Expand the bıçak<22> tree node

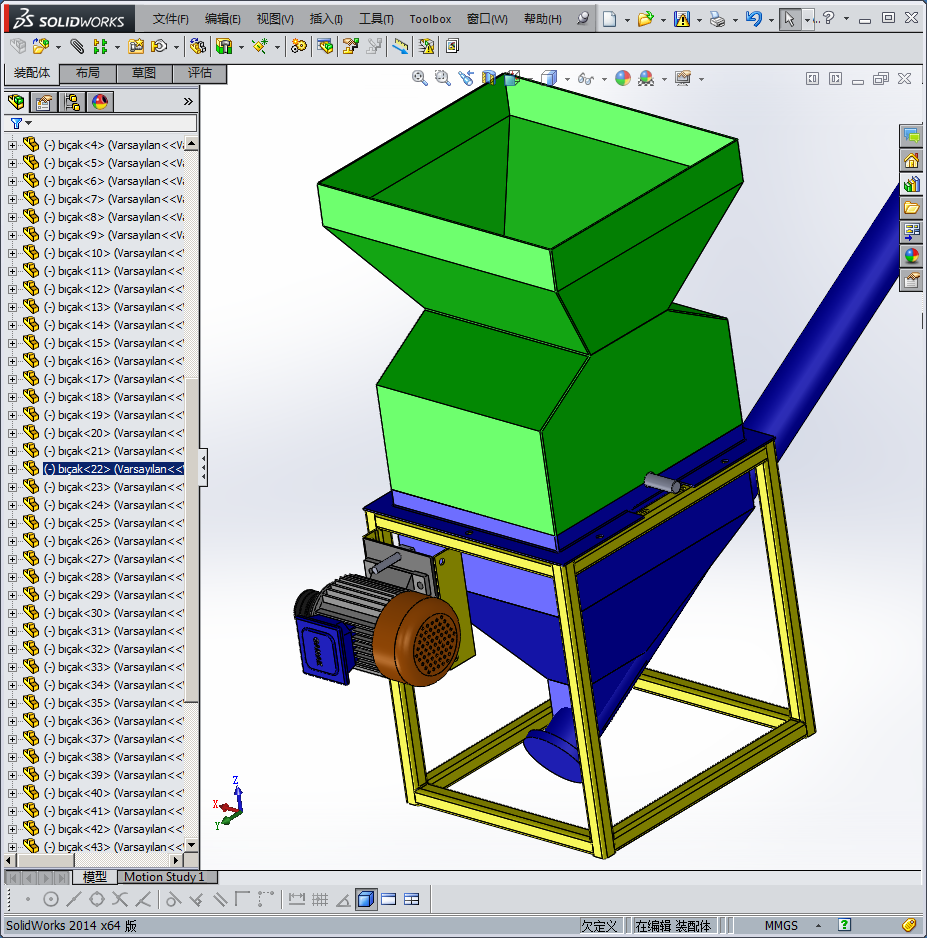point(12,470)
